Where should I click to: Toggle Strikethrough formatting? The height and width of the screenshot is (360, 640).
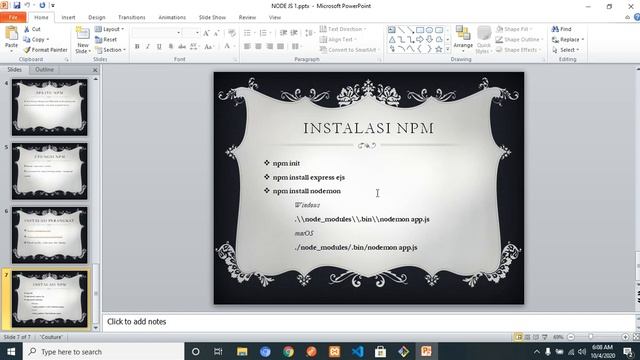pos(182,47)
